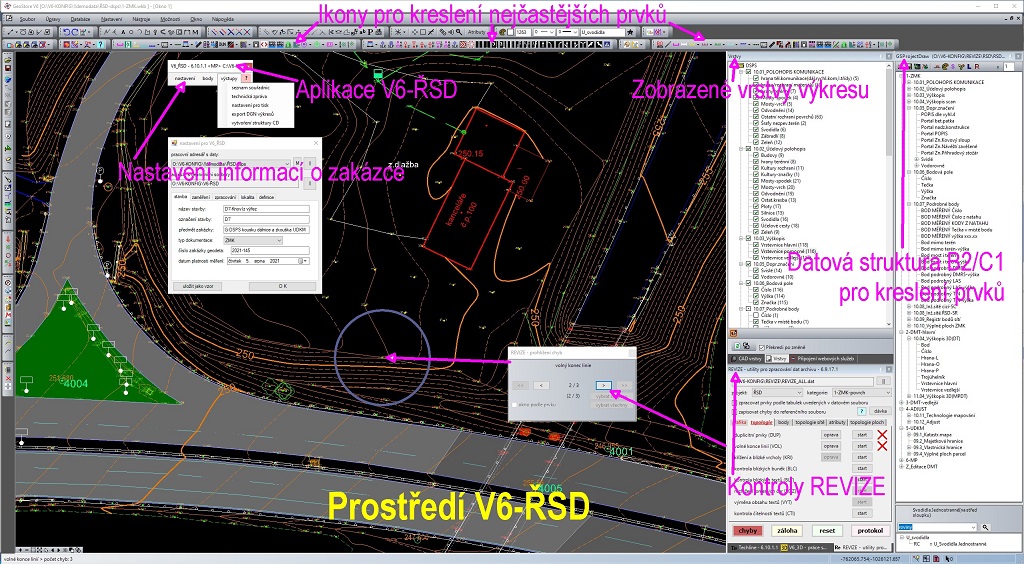Click start for duplicitní prvky (DUP)
Image resolution: width=1024 pixels, height=564 pixels.
click(862, 435)
